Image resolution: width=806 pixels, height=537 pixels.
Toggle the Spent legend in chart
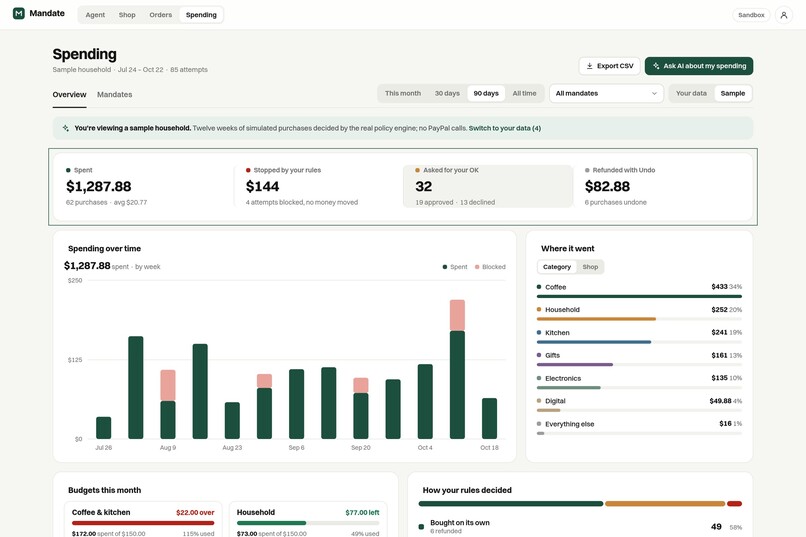click(455, 267)
